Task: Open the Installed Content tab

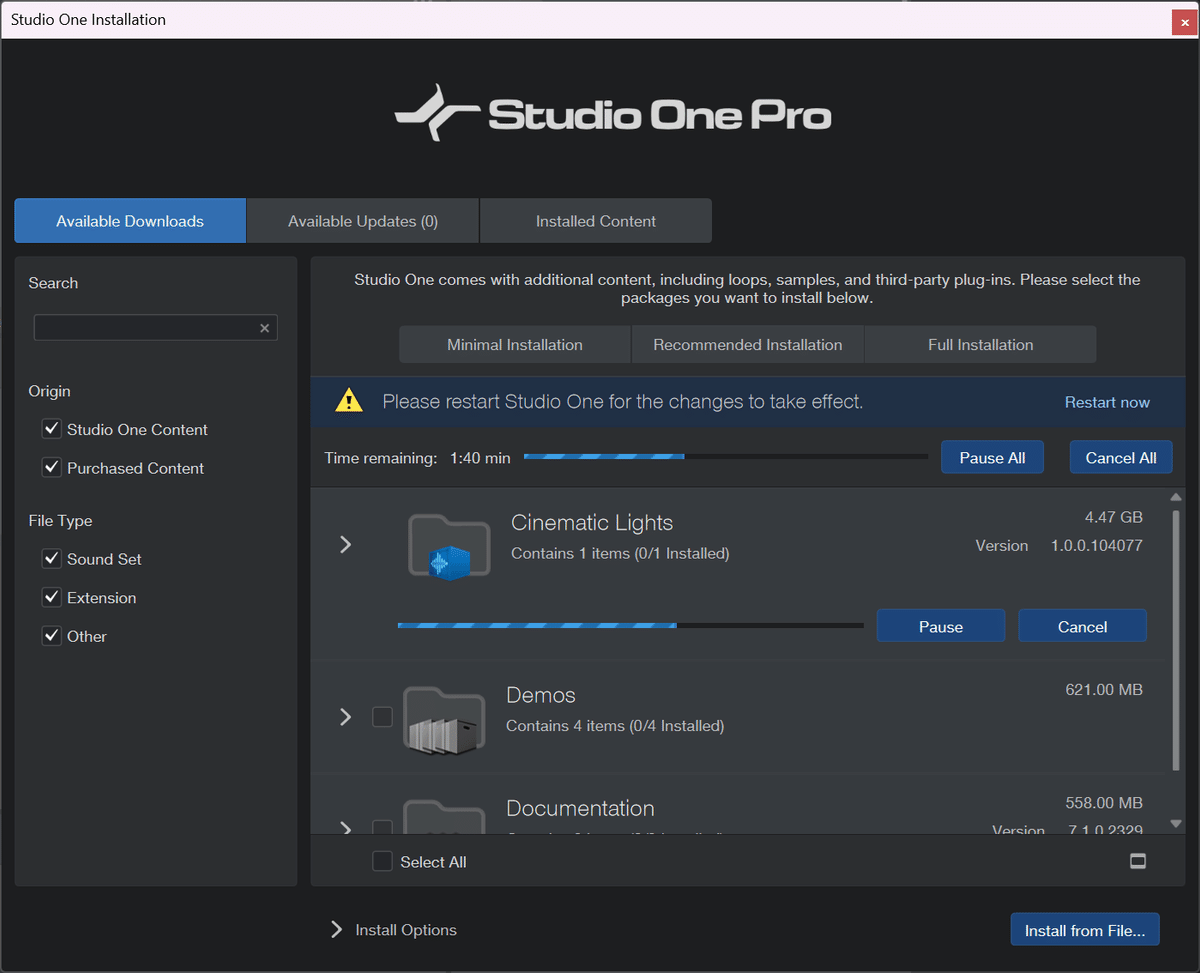Action: [596, 221]
